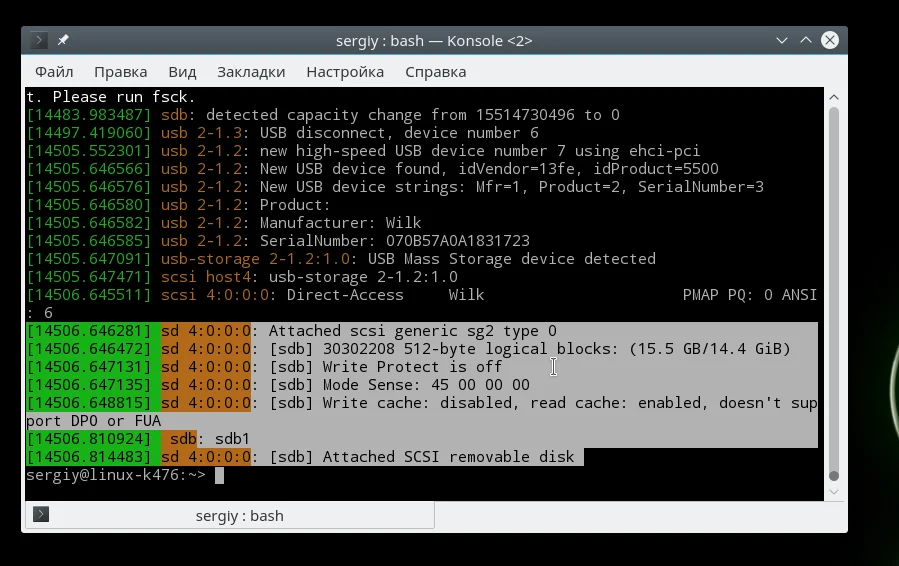Click the 'Write cache: disabled' line
899x566 pixels.
(422, 403)
